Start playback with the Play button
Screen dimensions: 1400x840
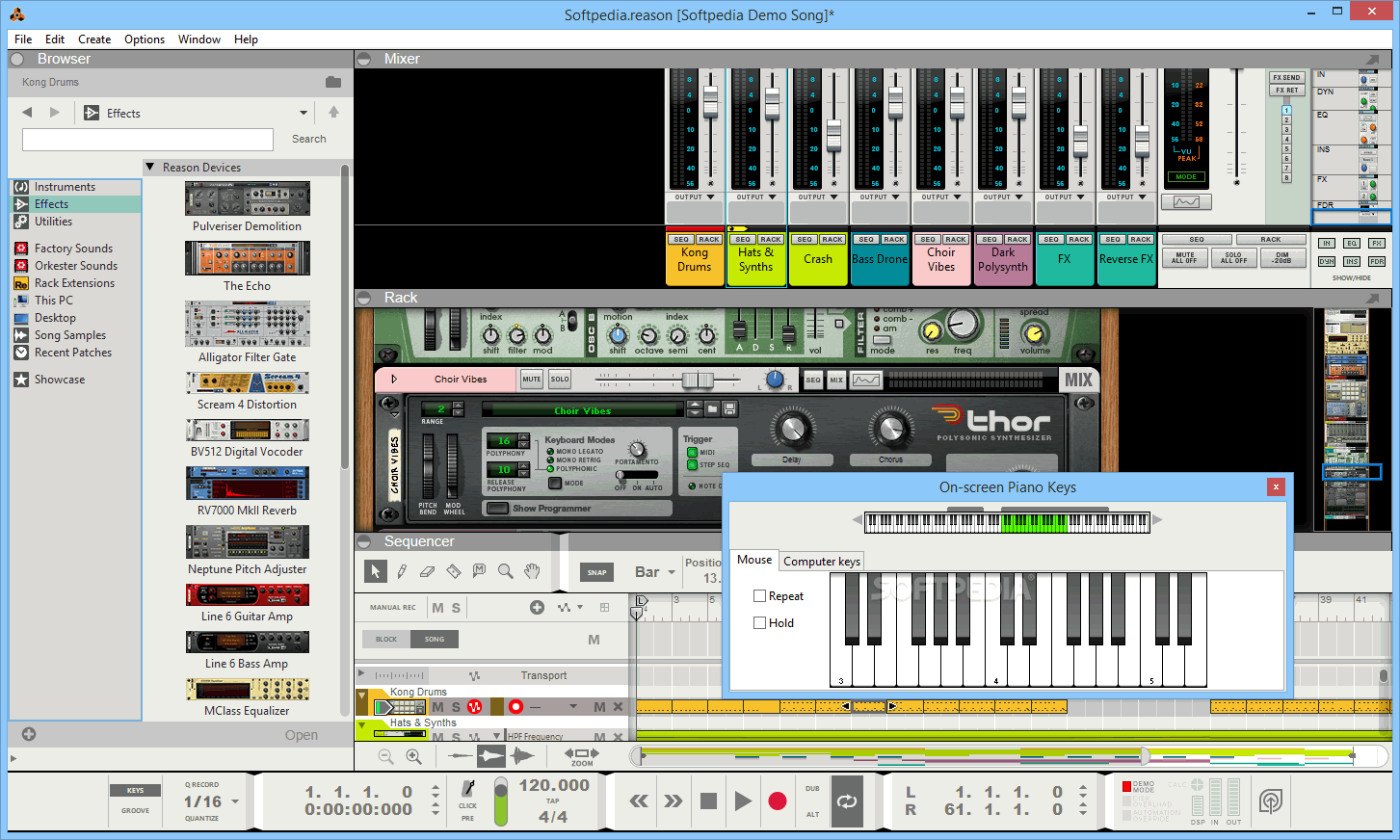(x=743, y=801)
